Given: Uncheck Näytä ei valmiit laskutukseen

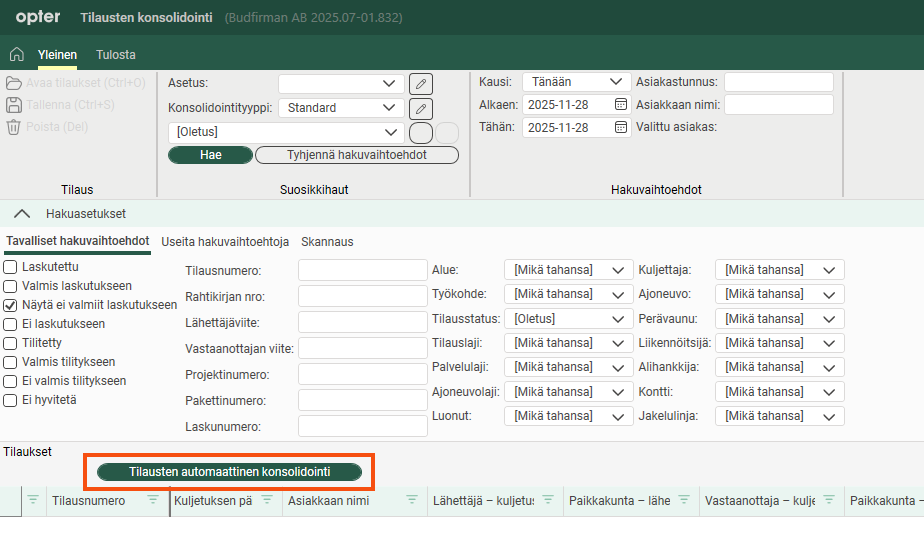Looking at the screenshot, I should coord(10,305).
